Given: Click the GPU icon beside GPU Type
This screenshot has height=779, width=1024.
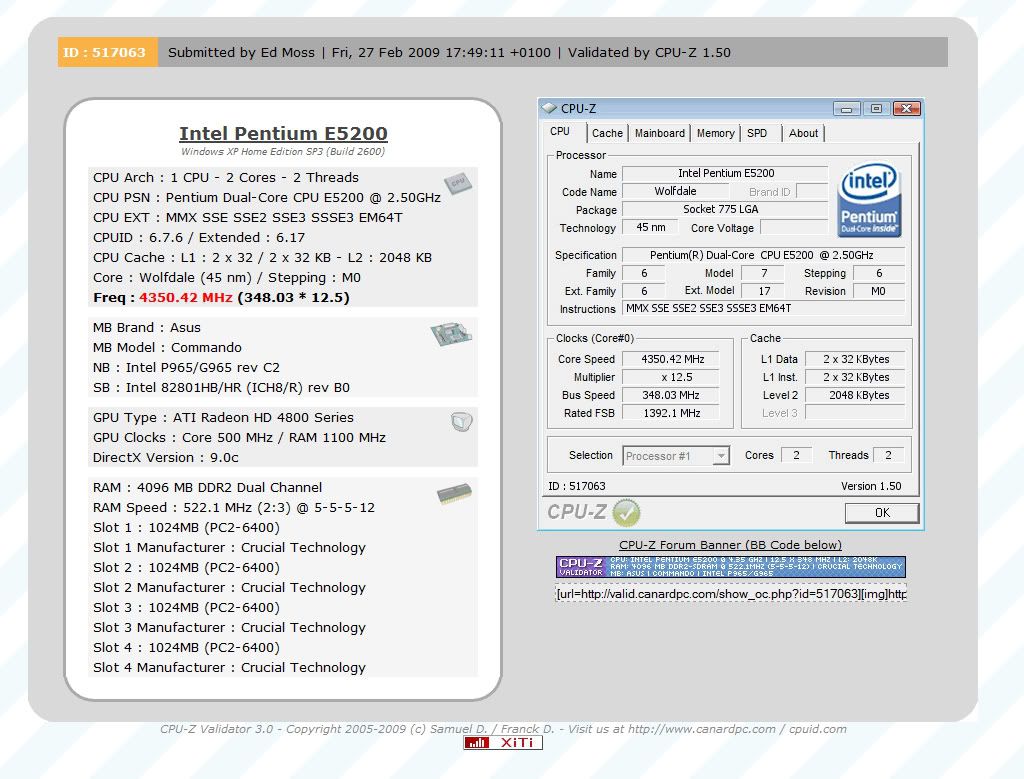Looking at the screenshot, I should 462,421.
